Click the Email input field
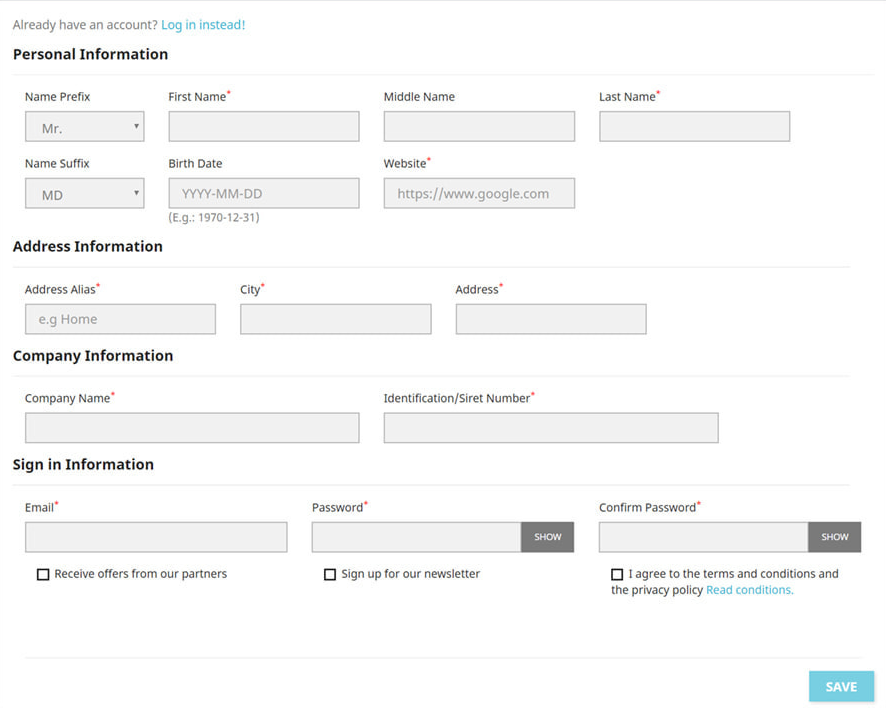The width and height of the screenshot is (886, 708). 156,537
